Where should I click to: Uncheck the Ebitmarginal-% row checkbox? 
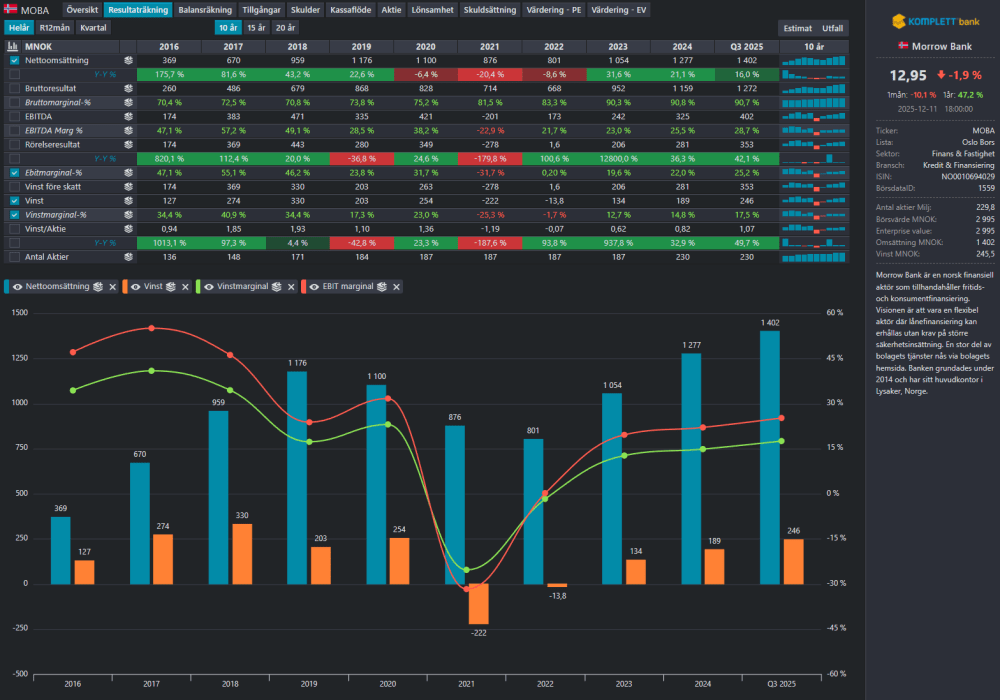tap(15, 173)
